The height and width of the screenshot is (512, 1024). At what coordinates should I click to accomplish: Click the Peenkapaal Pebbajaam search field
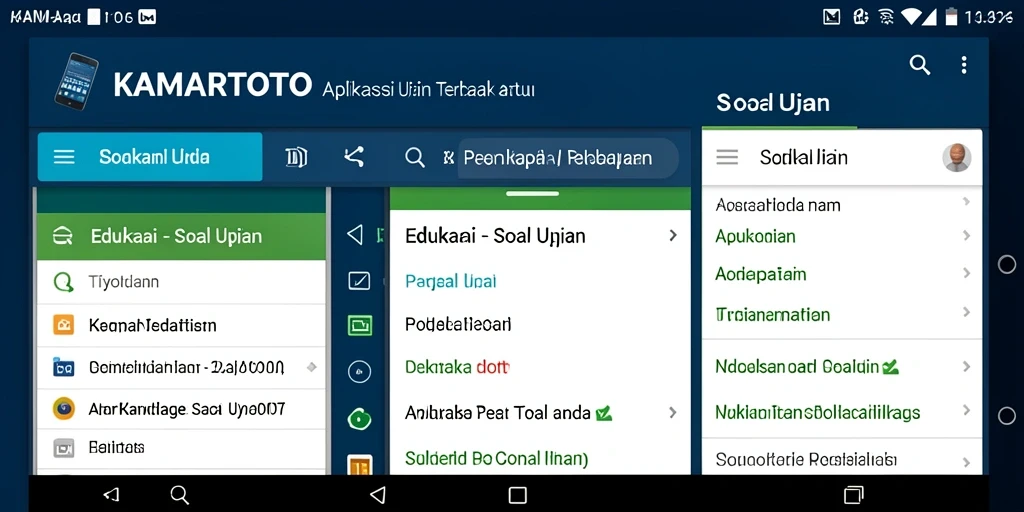[568, 158]
